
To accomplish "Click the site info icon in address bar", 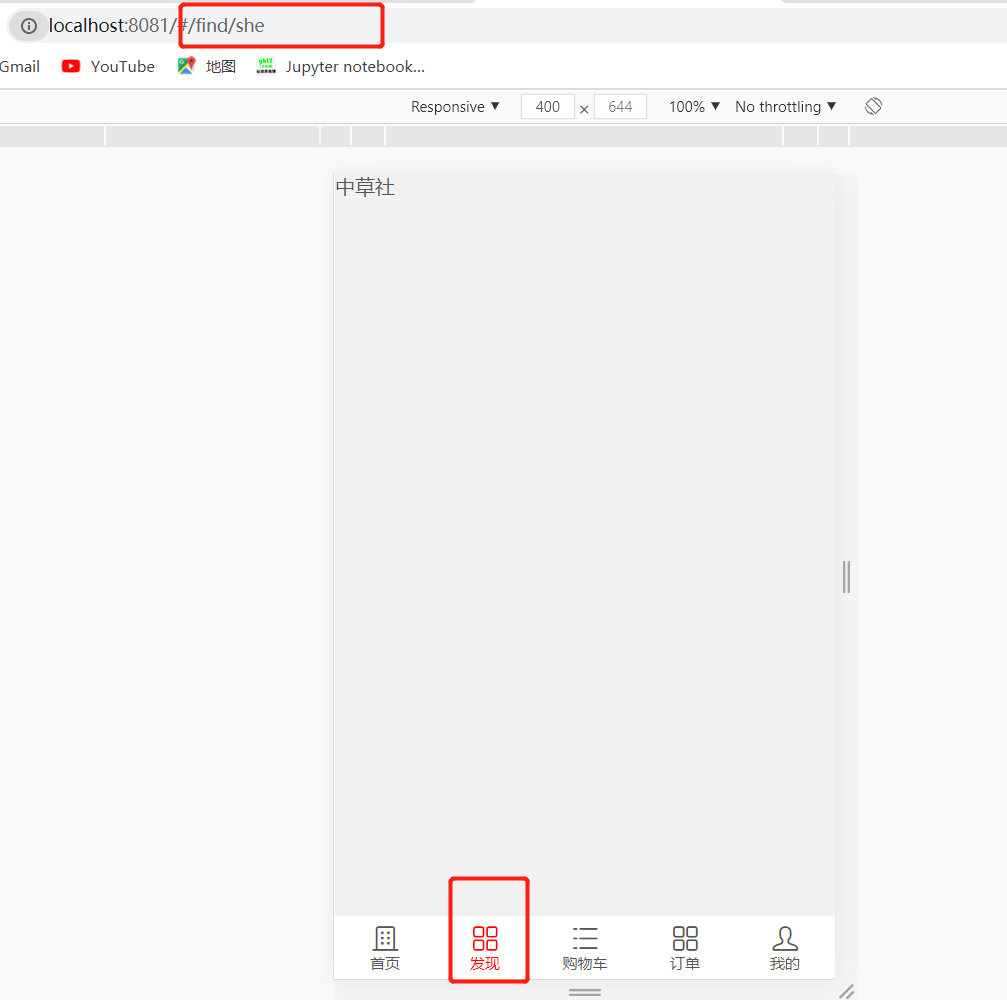I will (29, 25).
